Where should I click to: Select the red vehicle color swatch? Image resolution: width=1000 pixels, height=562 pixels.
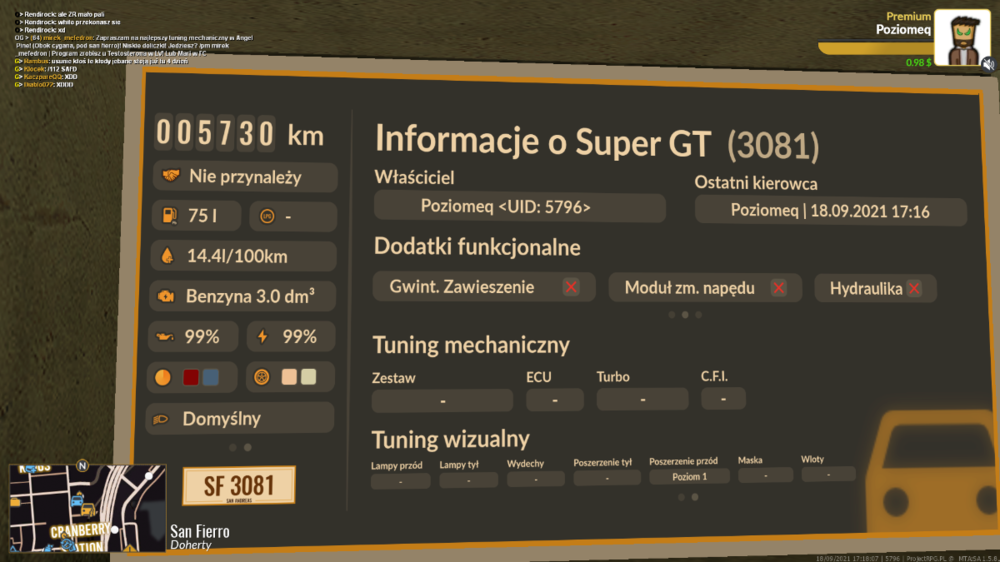tap(191, 377)
